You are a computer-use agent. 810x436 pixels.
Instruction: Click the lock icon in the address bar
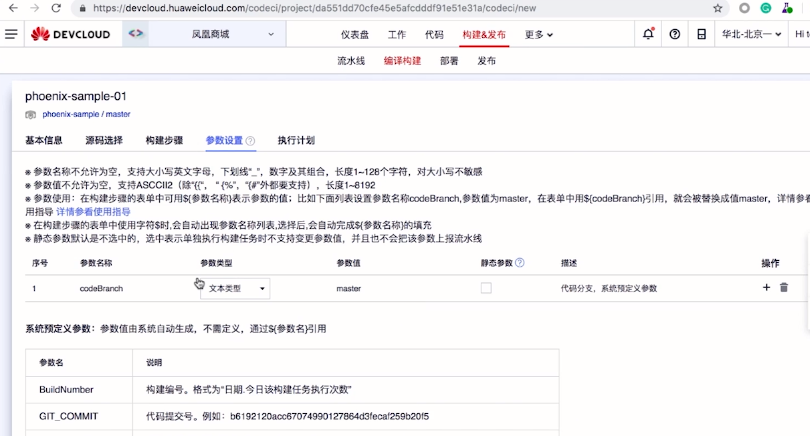click(x=82, y=8)
